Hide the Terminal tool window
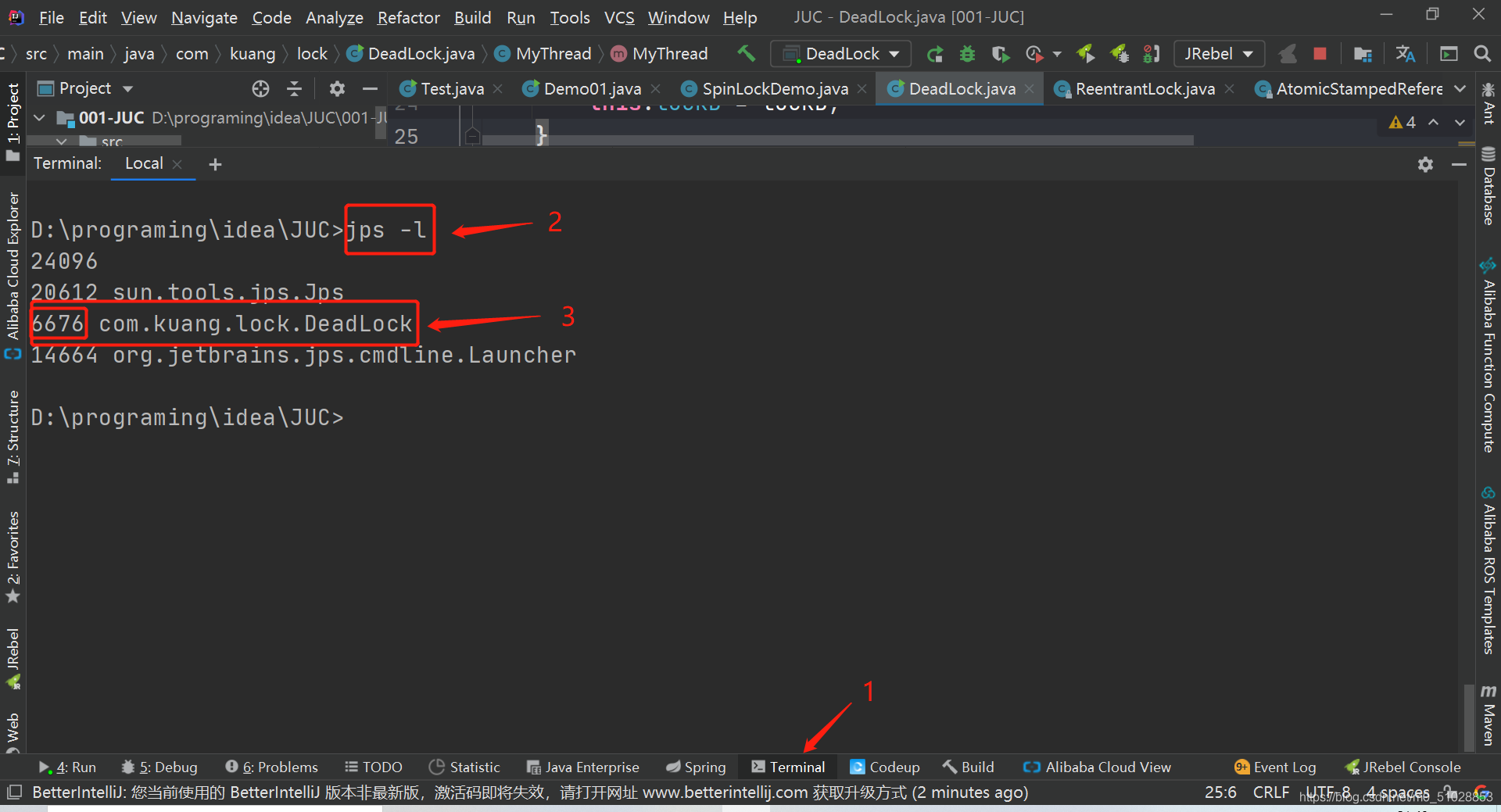This screenshot has width=1501, height=812. tap(1459, 164)
